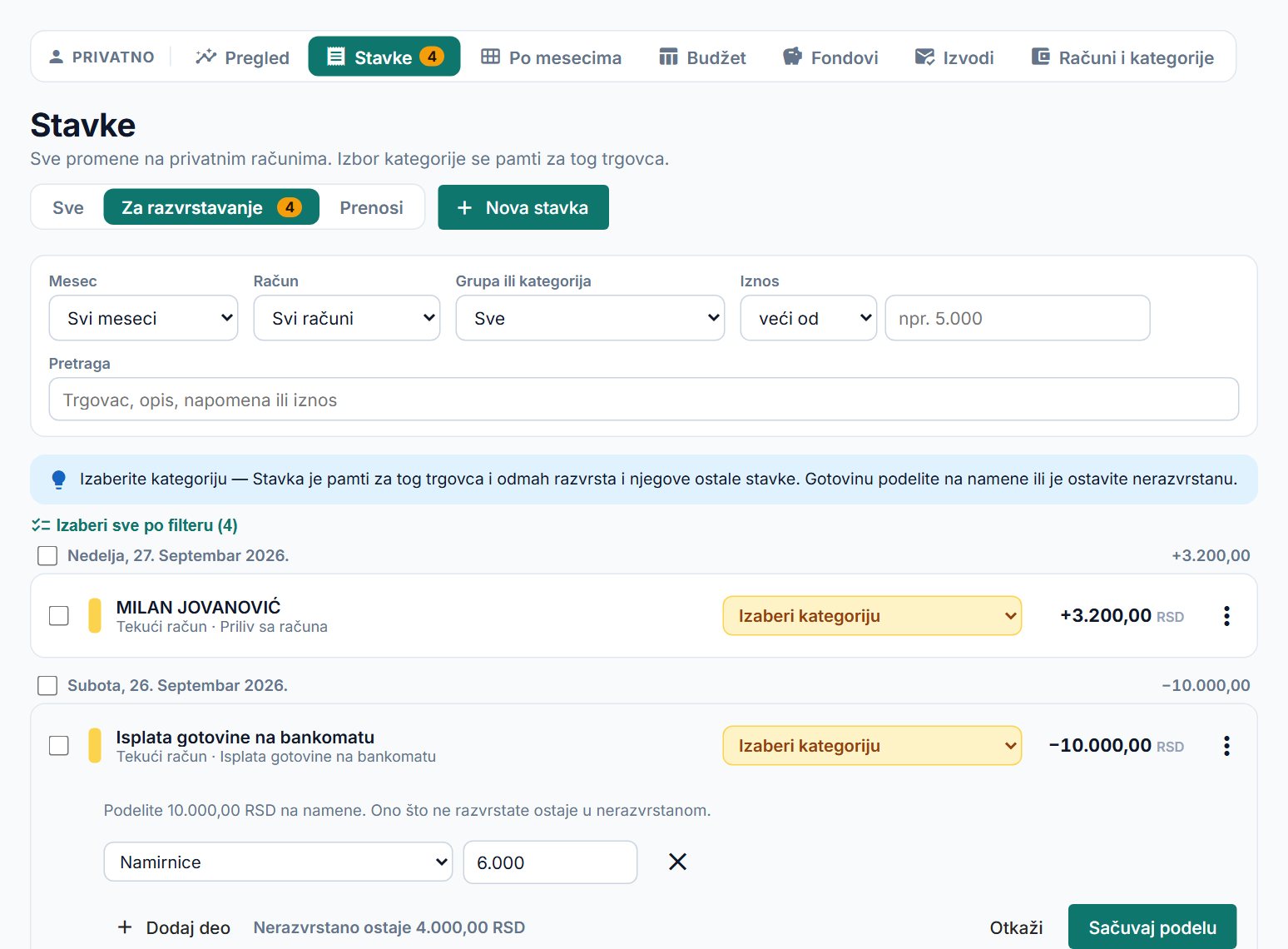Click the Budžet columns icon
1288x949 pixels.
668,57
